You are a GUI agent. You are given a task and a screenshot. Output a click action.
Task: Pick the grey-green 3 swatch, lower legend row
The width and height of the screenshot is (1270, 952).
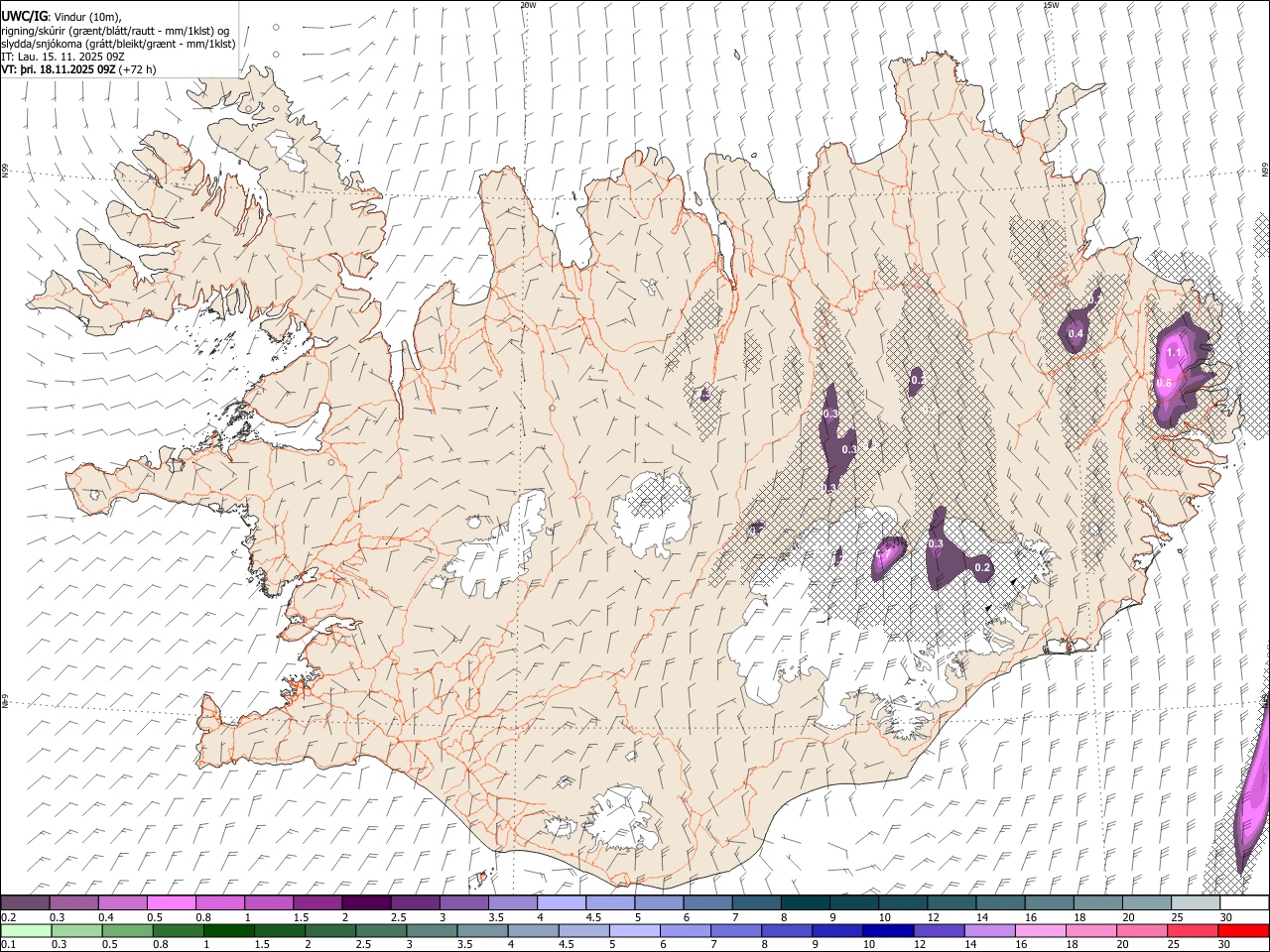(x=431, y=930)
